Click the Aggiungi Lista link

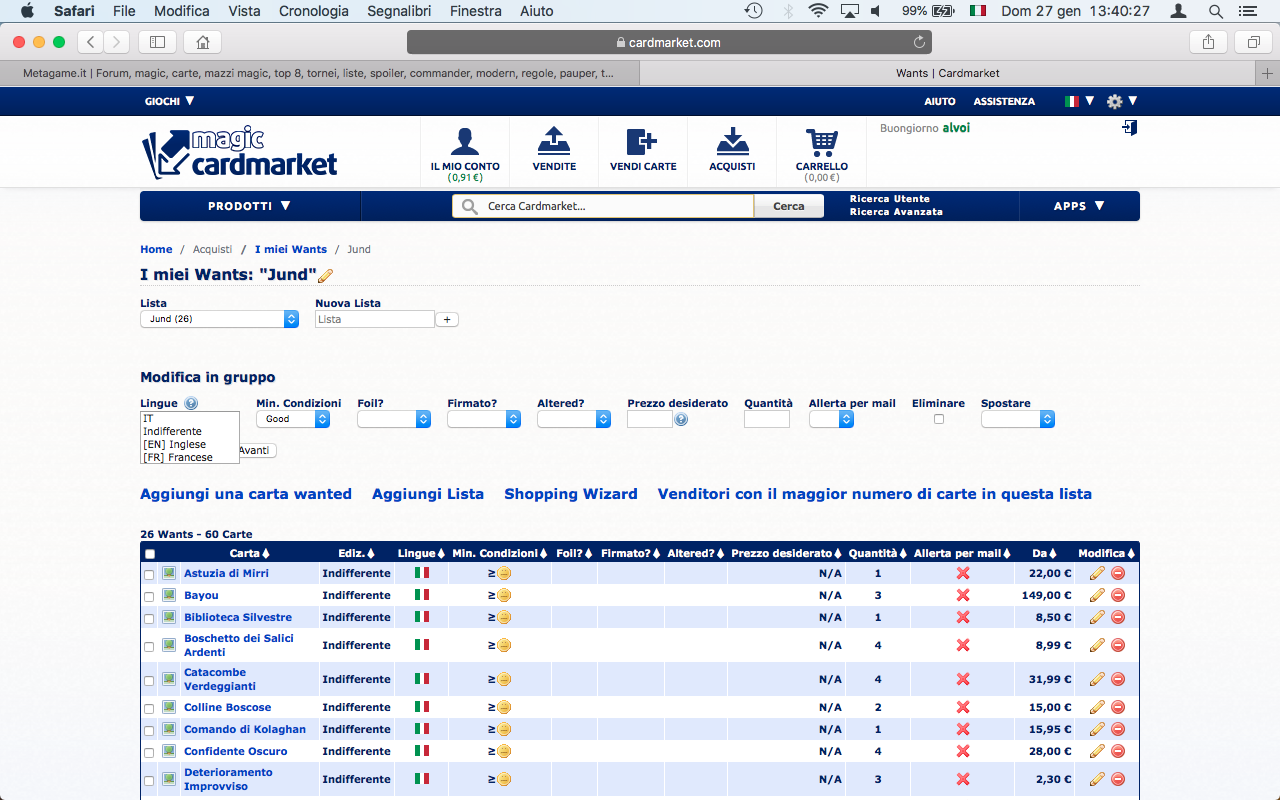[x=428, y=494]
